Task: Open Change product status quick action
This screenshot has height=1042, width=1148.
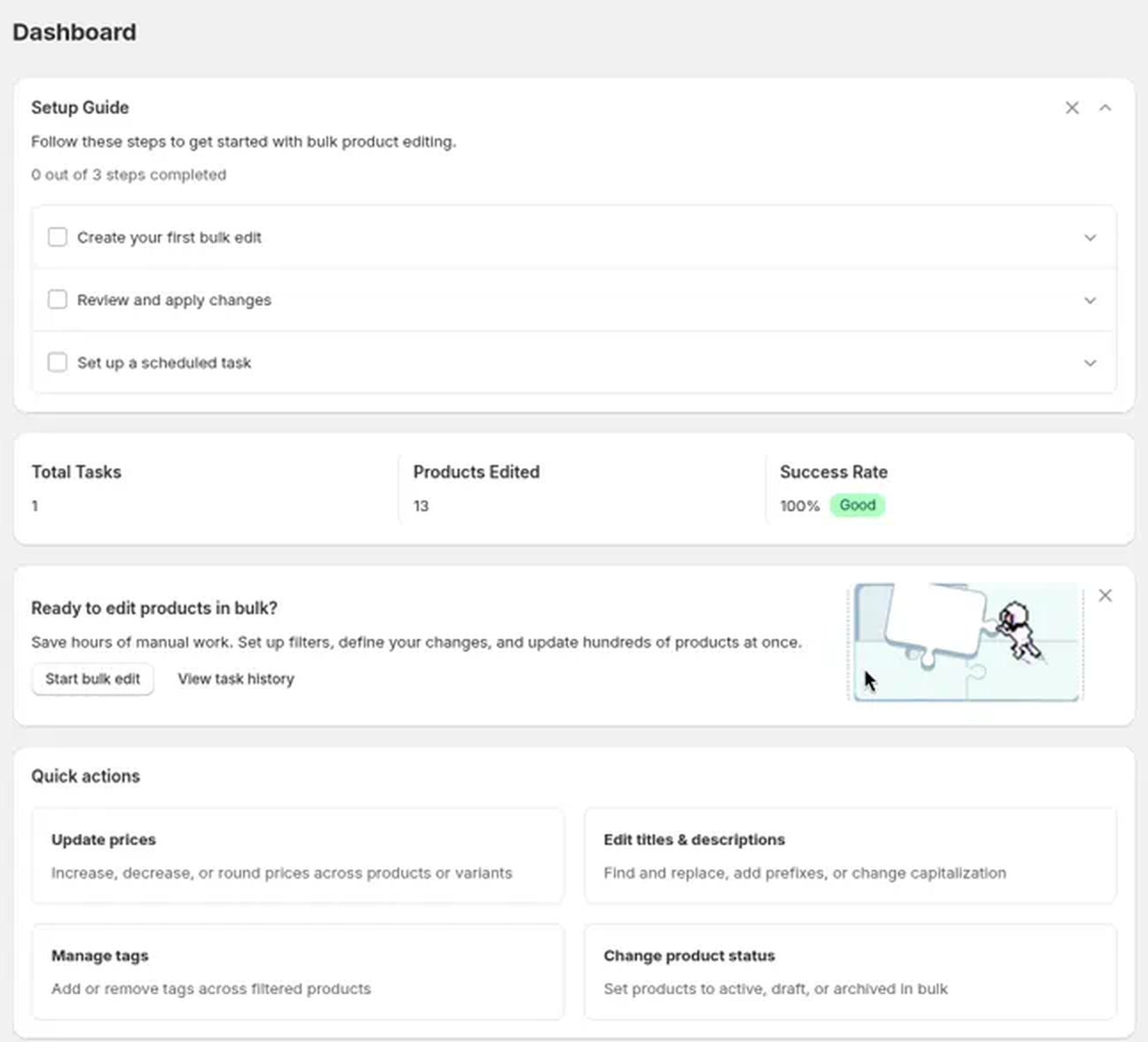Action: coord(850,972)
